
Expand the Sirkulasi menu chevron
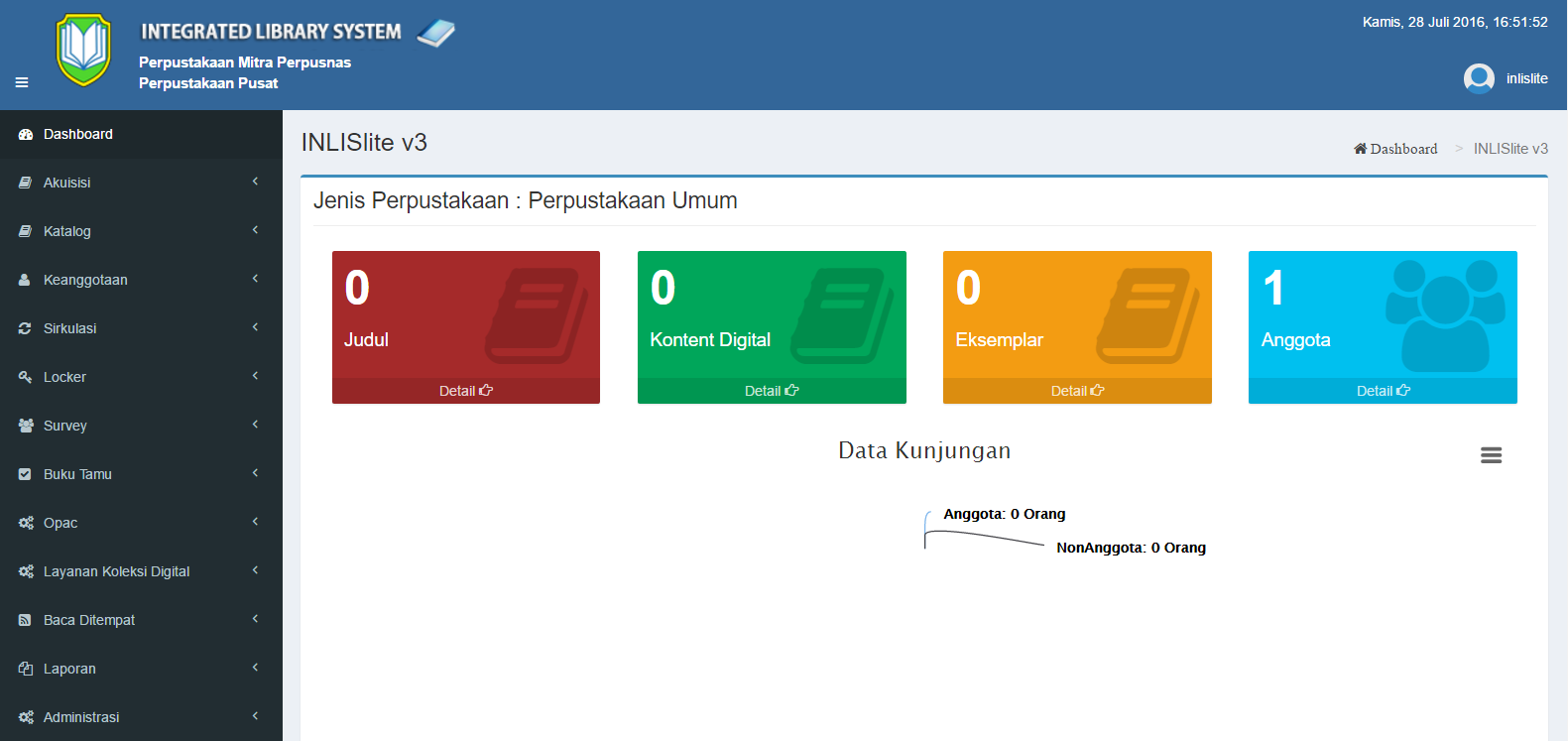pos(255,327)
